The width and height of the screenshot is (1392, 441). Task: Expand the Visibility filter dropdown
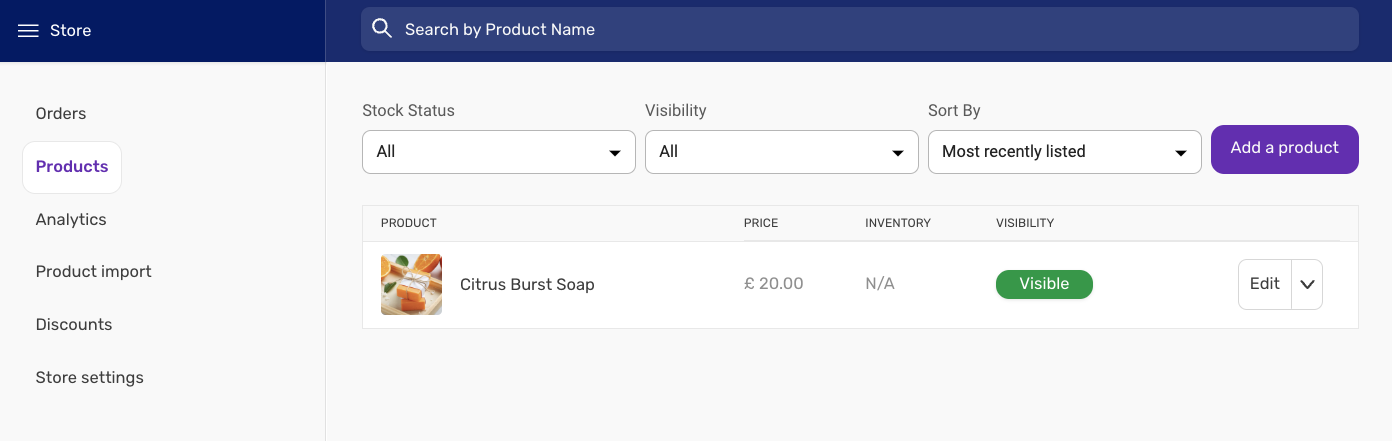pos(782,152)
